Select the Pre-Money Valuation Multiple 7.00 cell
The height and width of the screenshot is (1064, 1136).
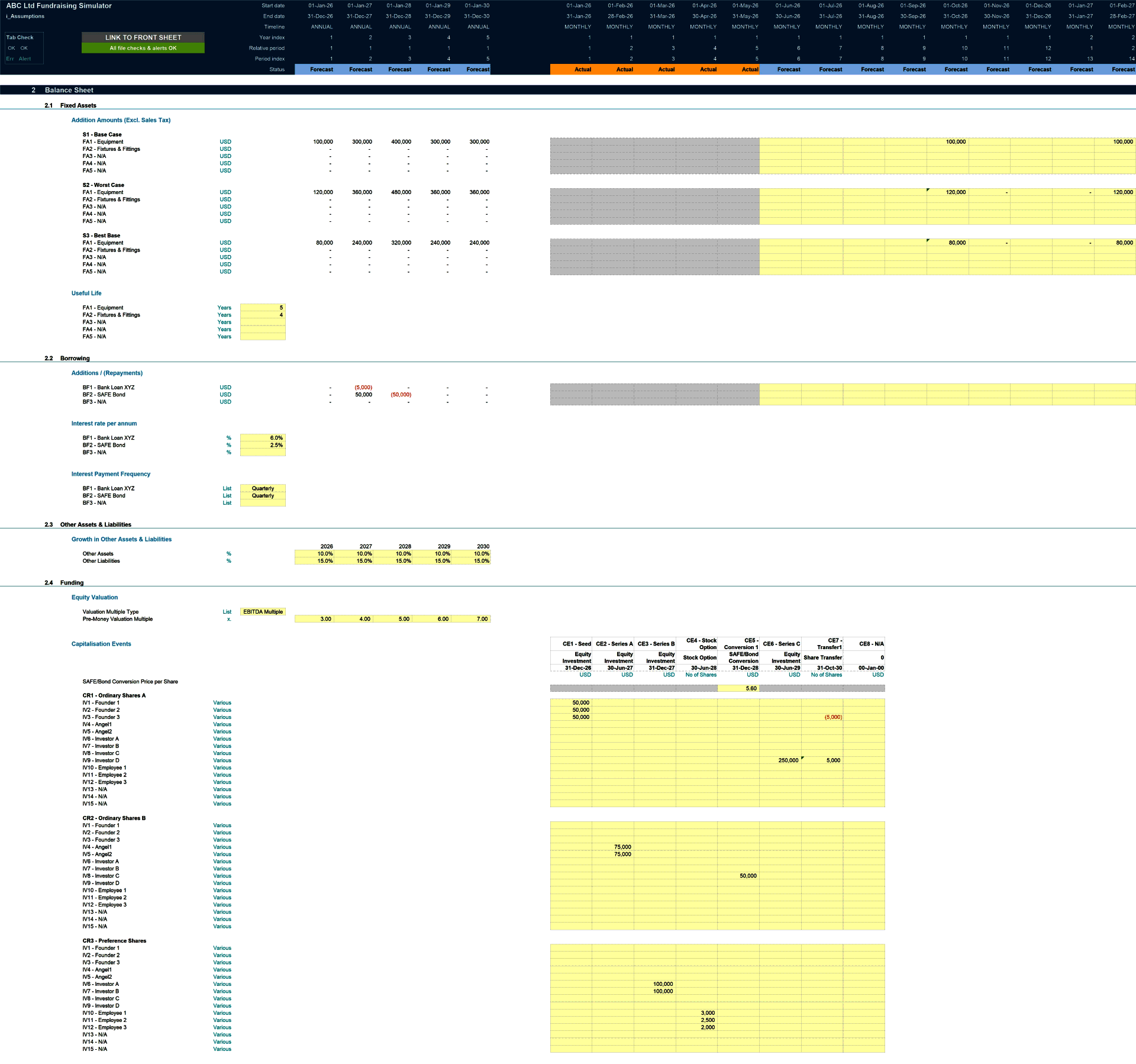click(471, 619)
